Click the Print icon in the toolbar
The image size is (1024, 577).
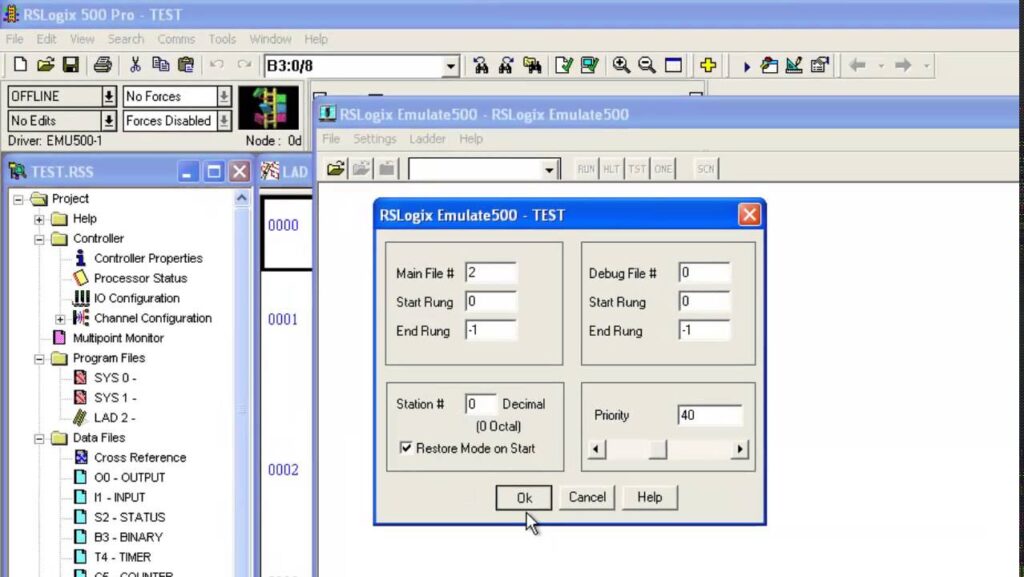(102, 65)
